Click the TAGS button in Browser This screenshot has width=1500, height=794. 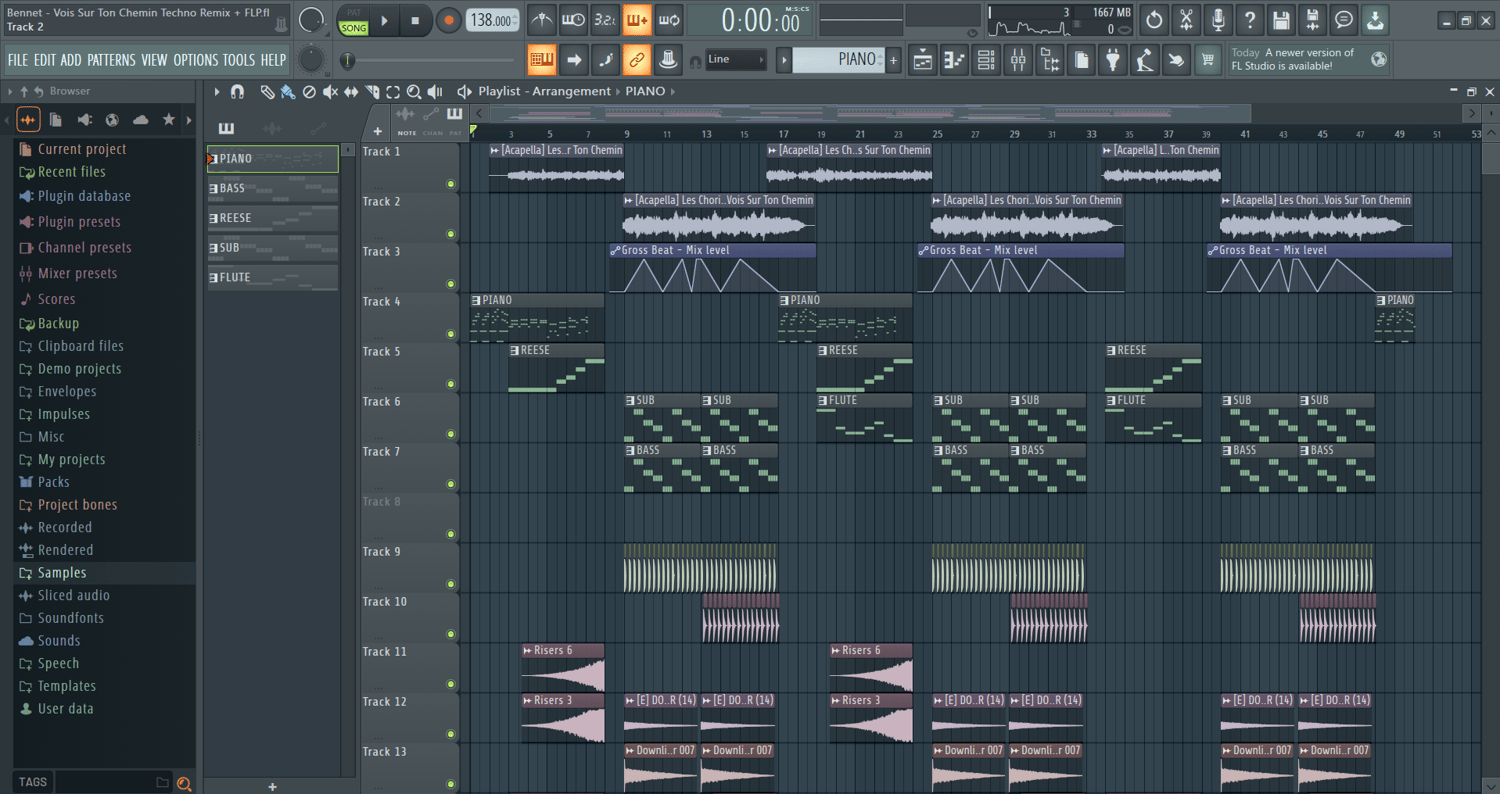click(33, 782)
